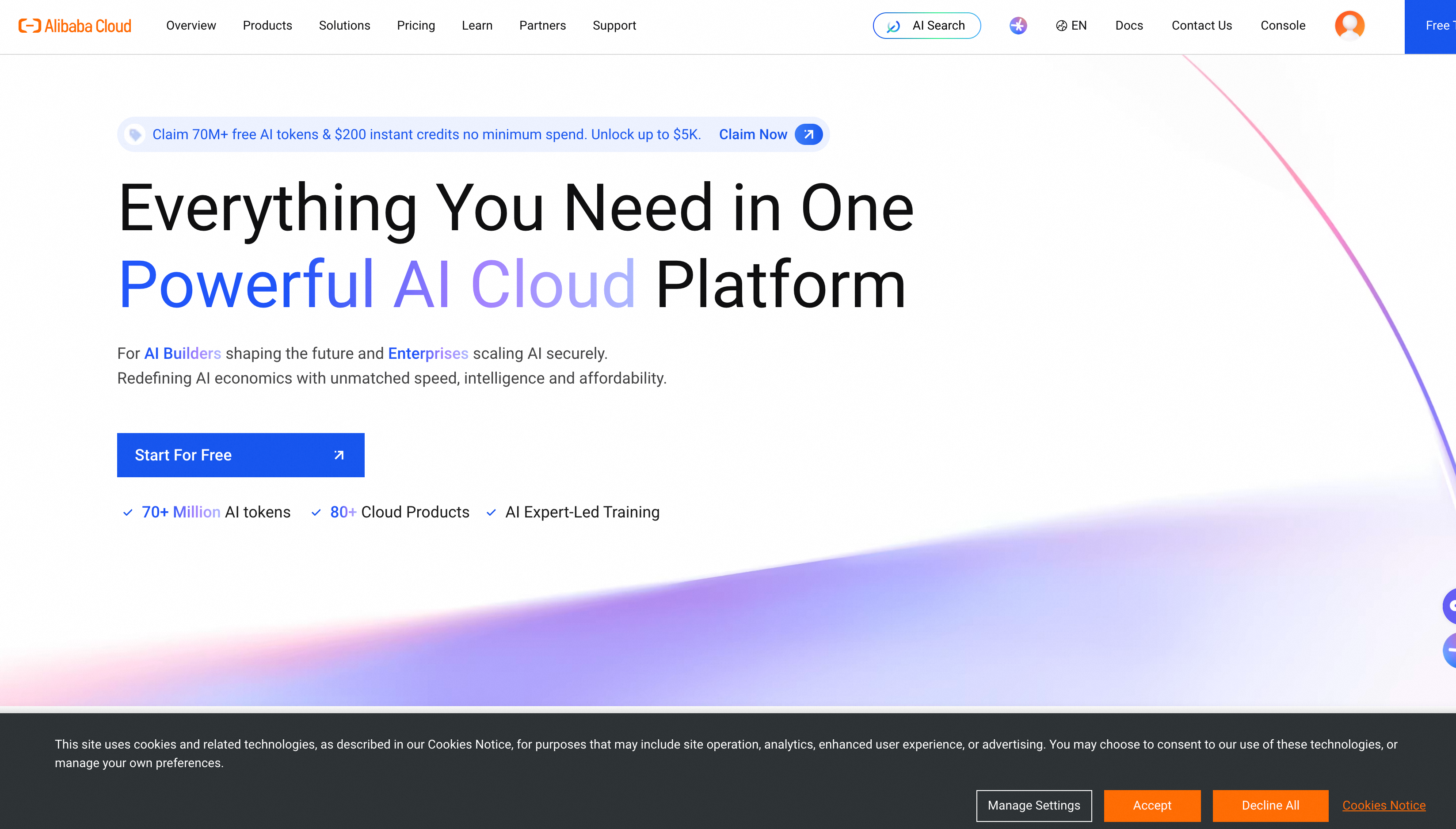Screen dimensions: 1456x829
Task: Expand the Solutions menu
Action: (344, 26)
